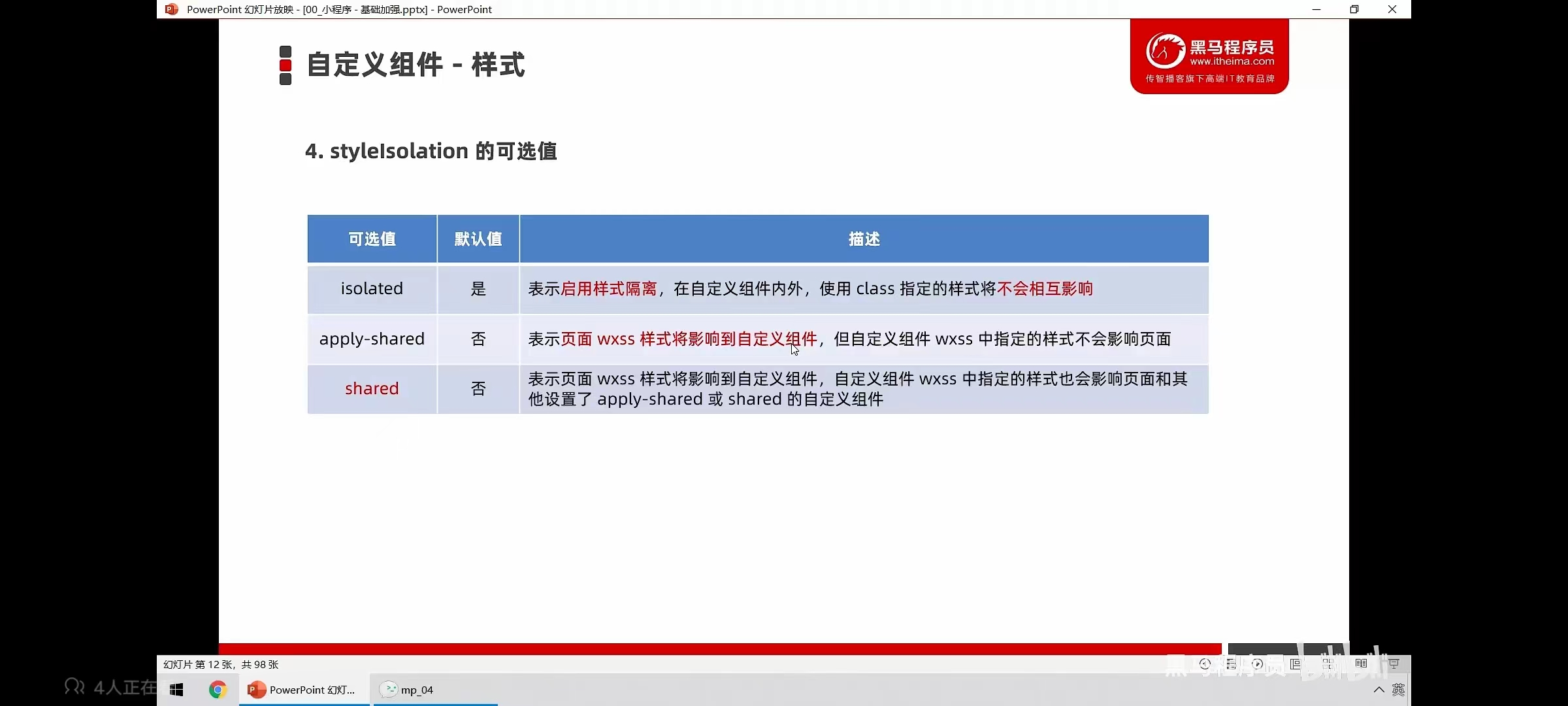
Task: Click the red shared option cell
Action: [x=372, y=388]
